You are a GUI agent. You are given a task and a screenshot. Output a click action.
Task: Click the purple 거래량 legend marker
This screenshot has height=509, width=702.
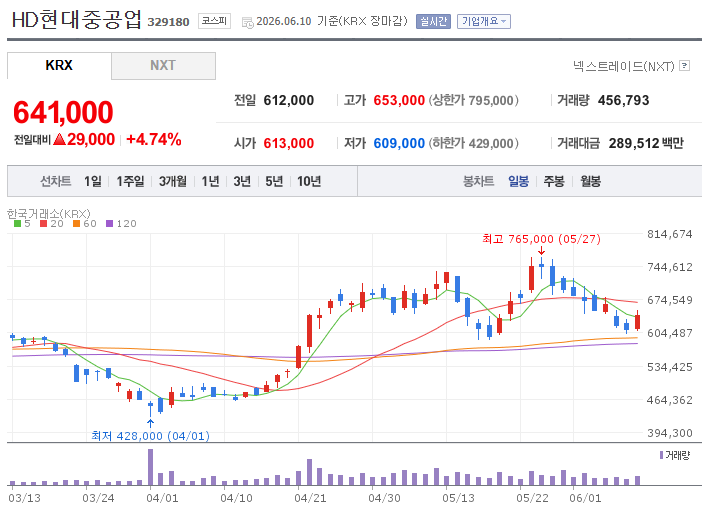(661, 455)
